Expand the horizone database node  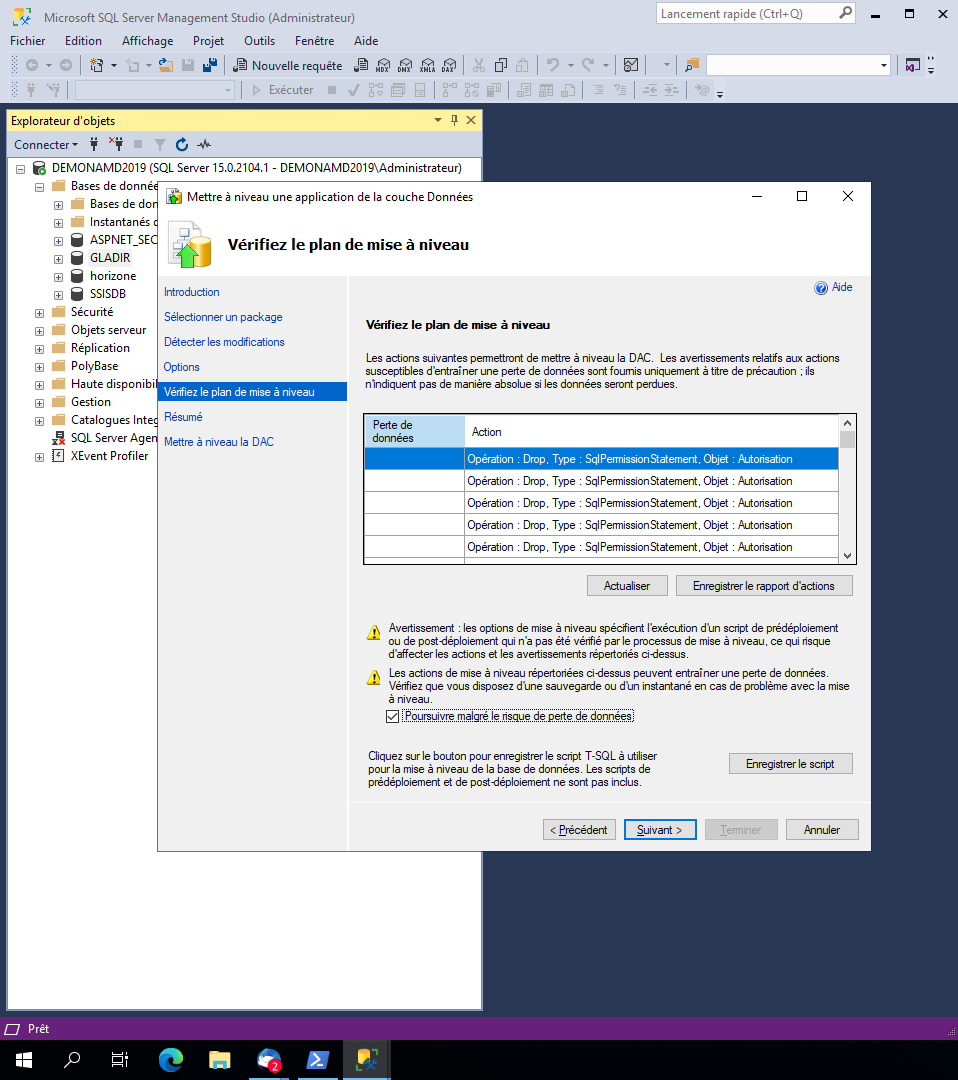click(x=59, y=277)
